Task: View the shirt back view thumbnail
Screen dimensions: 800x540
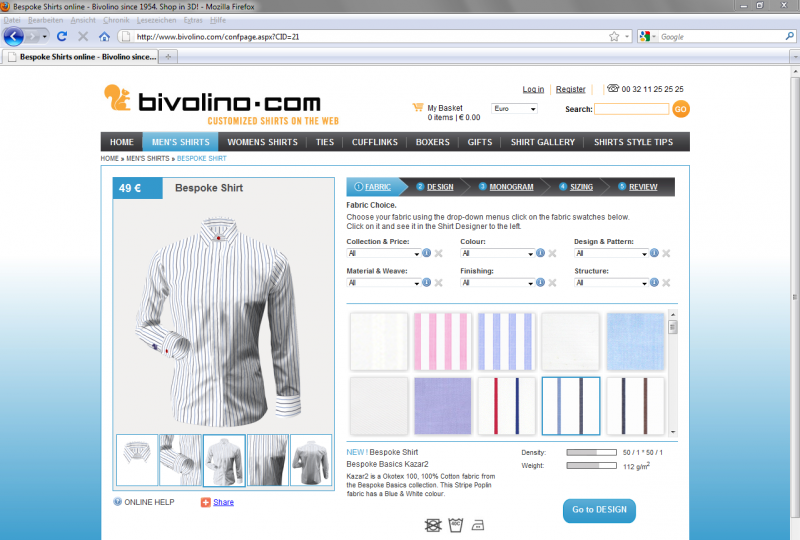Action: pos(311,460)
